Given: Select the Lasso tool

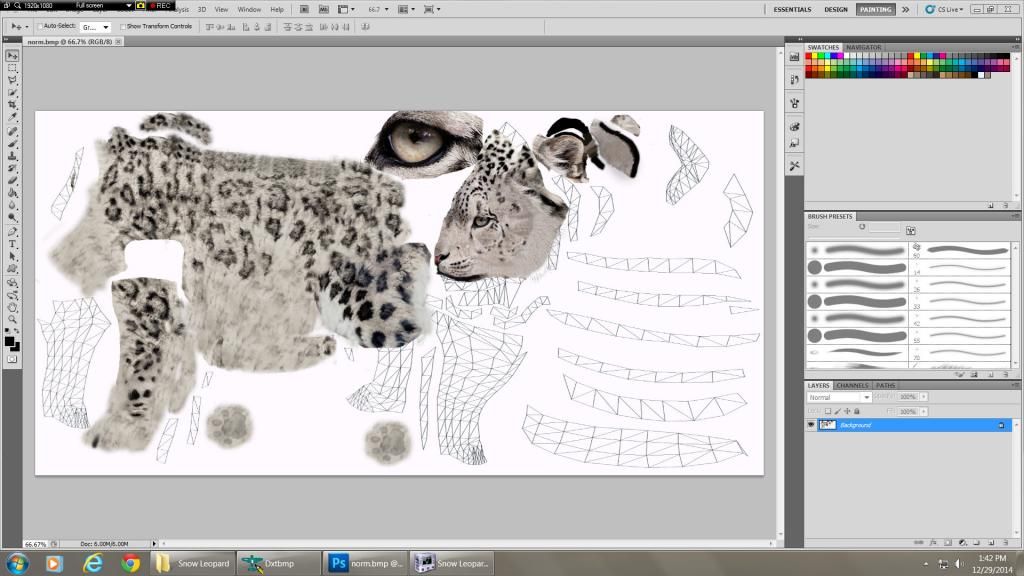Looking at the screenshot, I should pyautogui.click(x=12, y=80).
